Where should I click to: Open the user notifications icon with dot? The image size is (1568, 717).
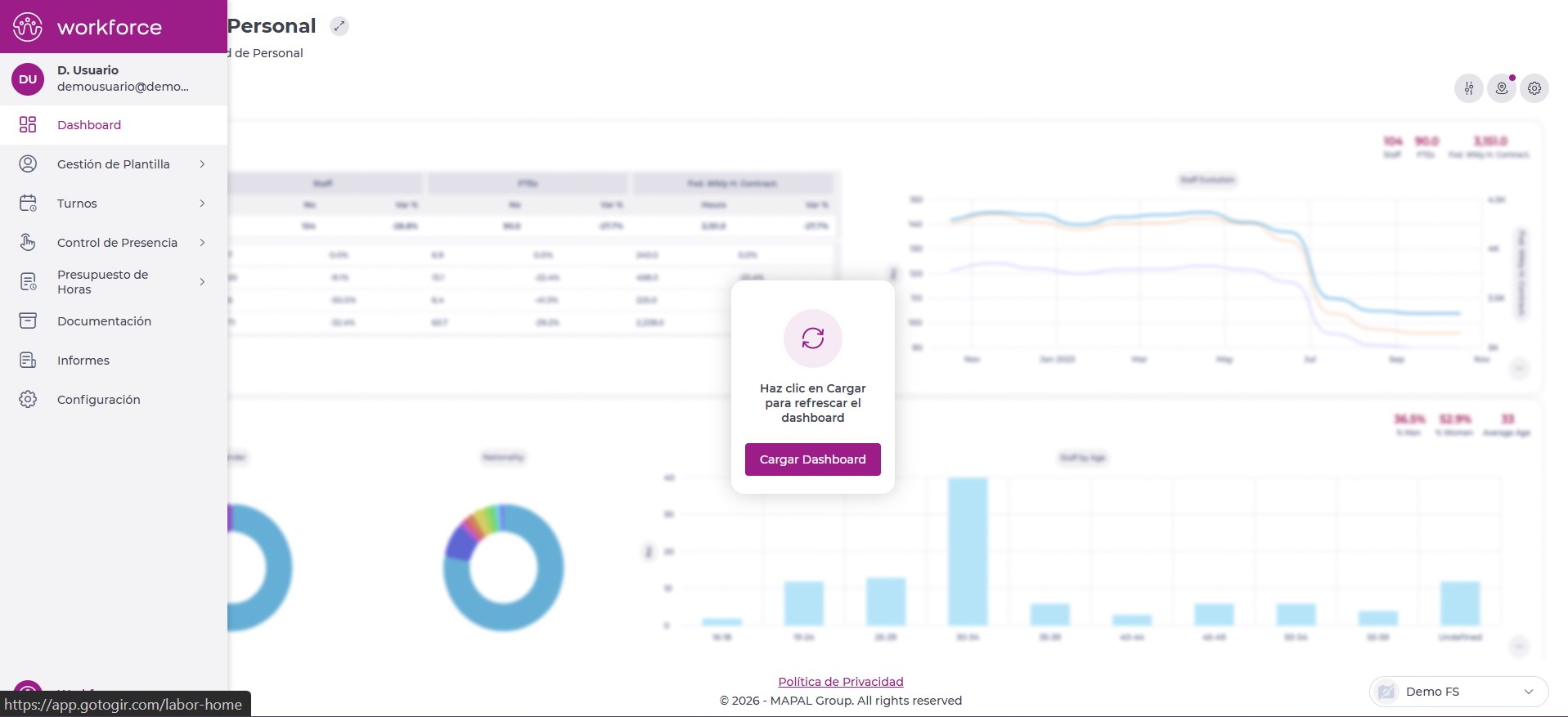click(1501, 88)
